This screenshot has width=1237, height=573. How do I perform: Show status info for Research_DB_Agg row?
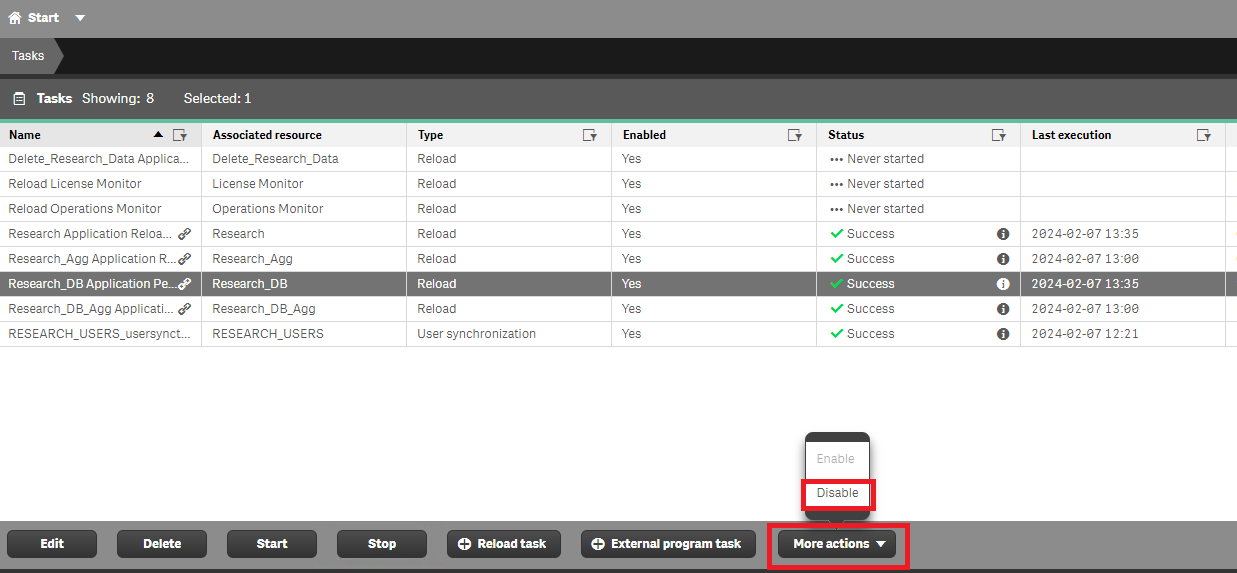[x=1003, y=309]
